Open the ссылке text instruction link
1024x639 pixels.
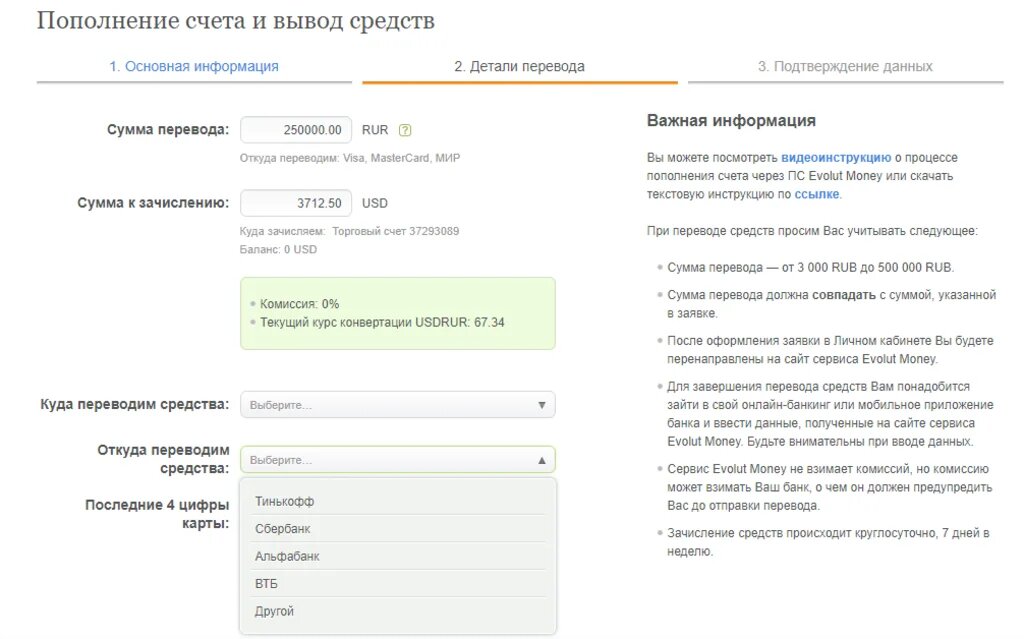pos(816,194)
